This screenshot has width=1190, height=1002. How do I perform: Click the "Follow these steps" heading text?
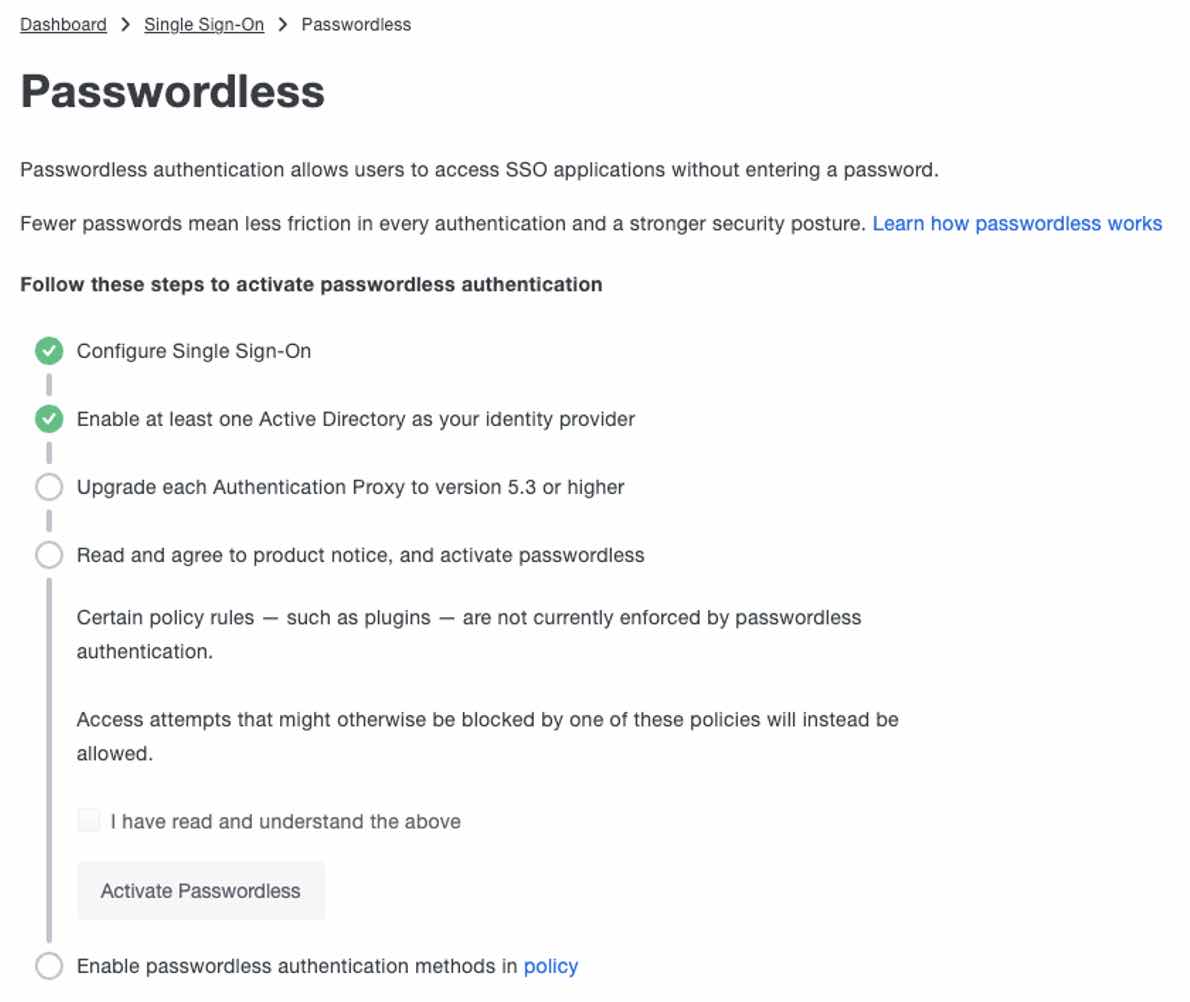click(x=310, y=284)
